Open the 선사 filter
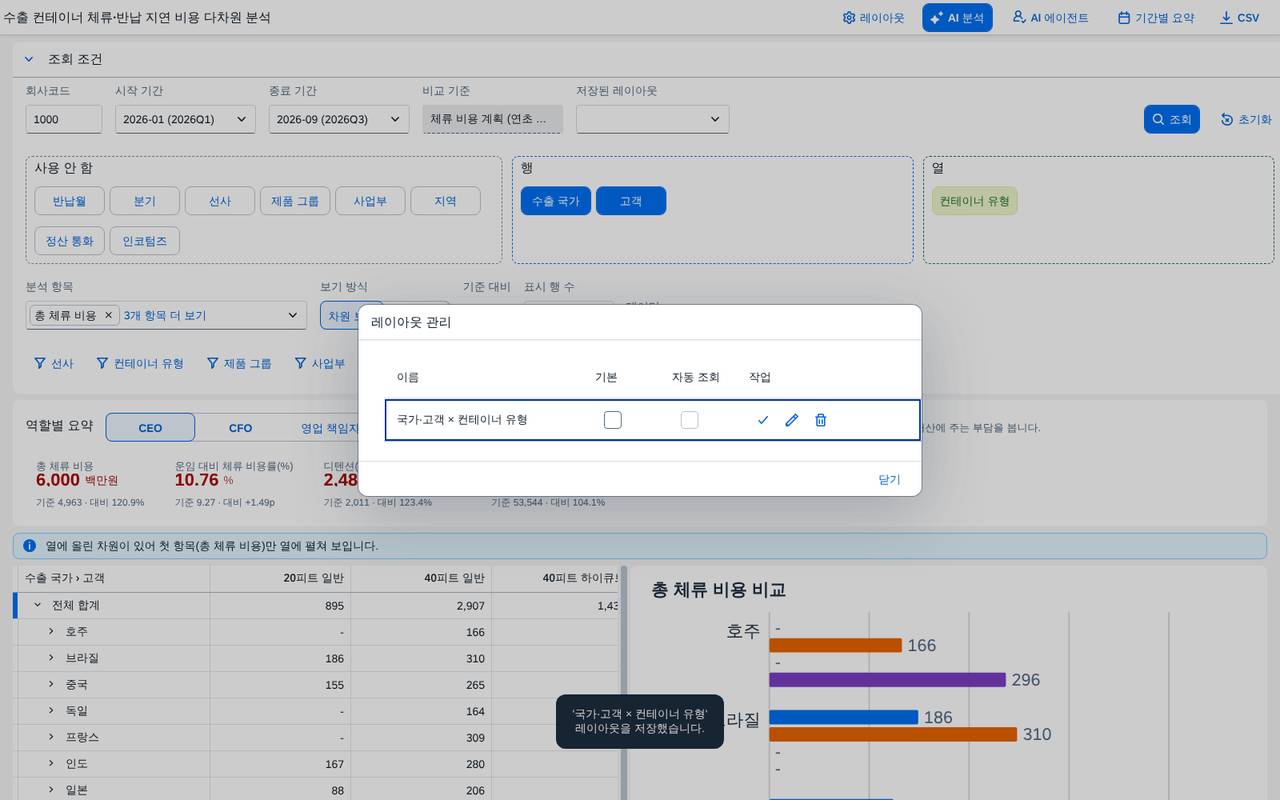The height and width of the screenshot is (800, 1280). pos(54,363)
